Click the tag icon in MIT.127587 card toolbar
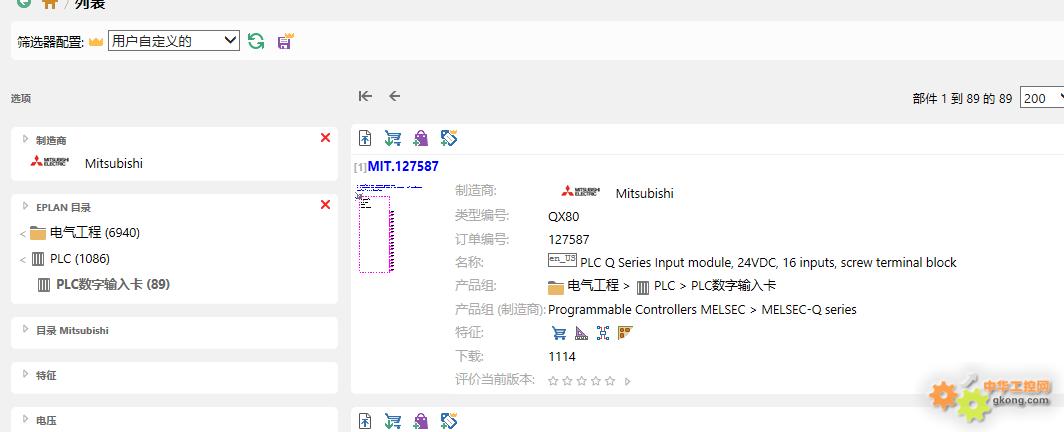Image resolution: width=1064 pixels, height=432 pixels. (x=449, y=138)
